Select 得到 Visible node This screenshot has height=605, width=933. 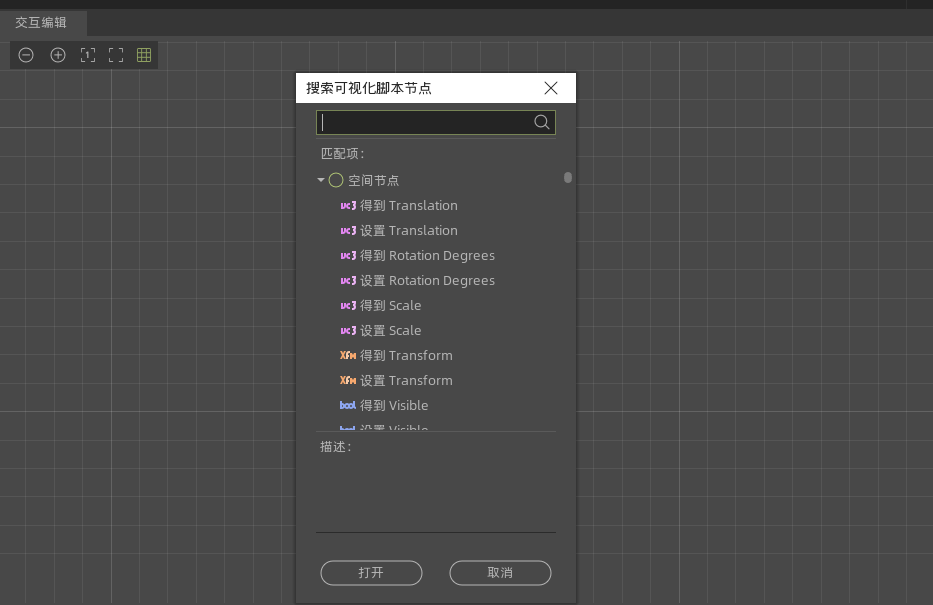(394, 406)
